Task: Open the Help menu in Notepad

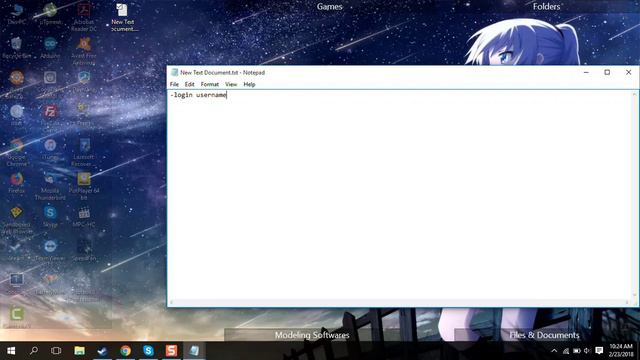Action: tap(249, 84)
